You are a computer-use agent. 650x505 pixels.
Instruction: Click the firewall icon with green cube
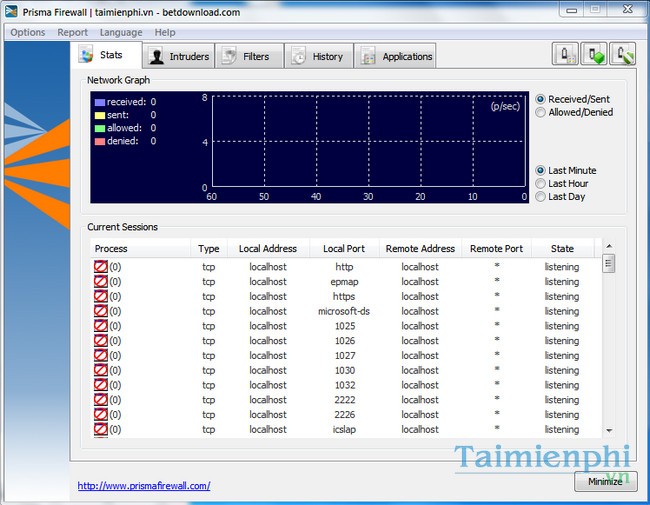pos(595,55)
